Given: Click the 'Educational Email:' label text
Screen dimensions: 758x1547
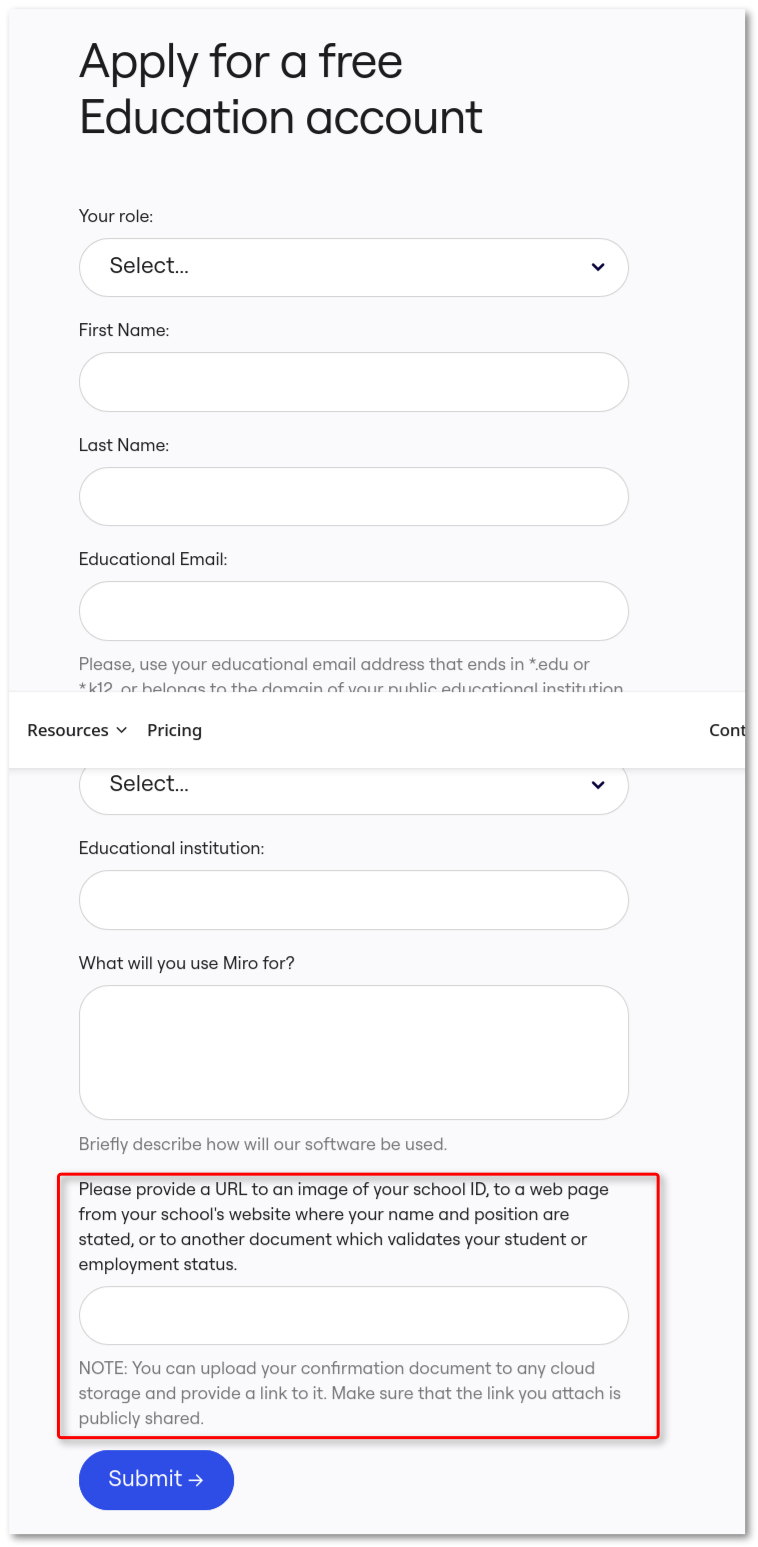Looking at the screenshot, I should [x=153, y=560].
